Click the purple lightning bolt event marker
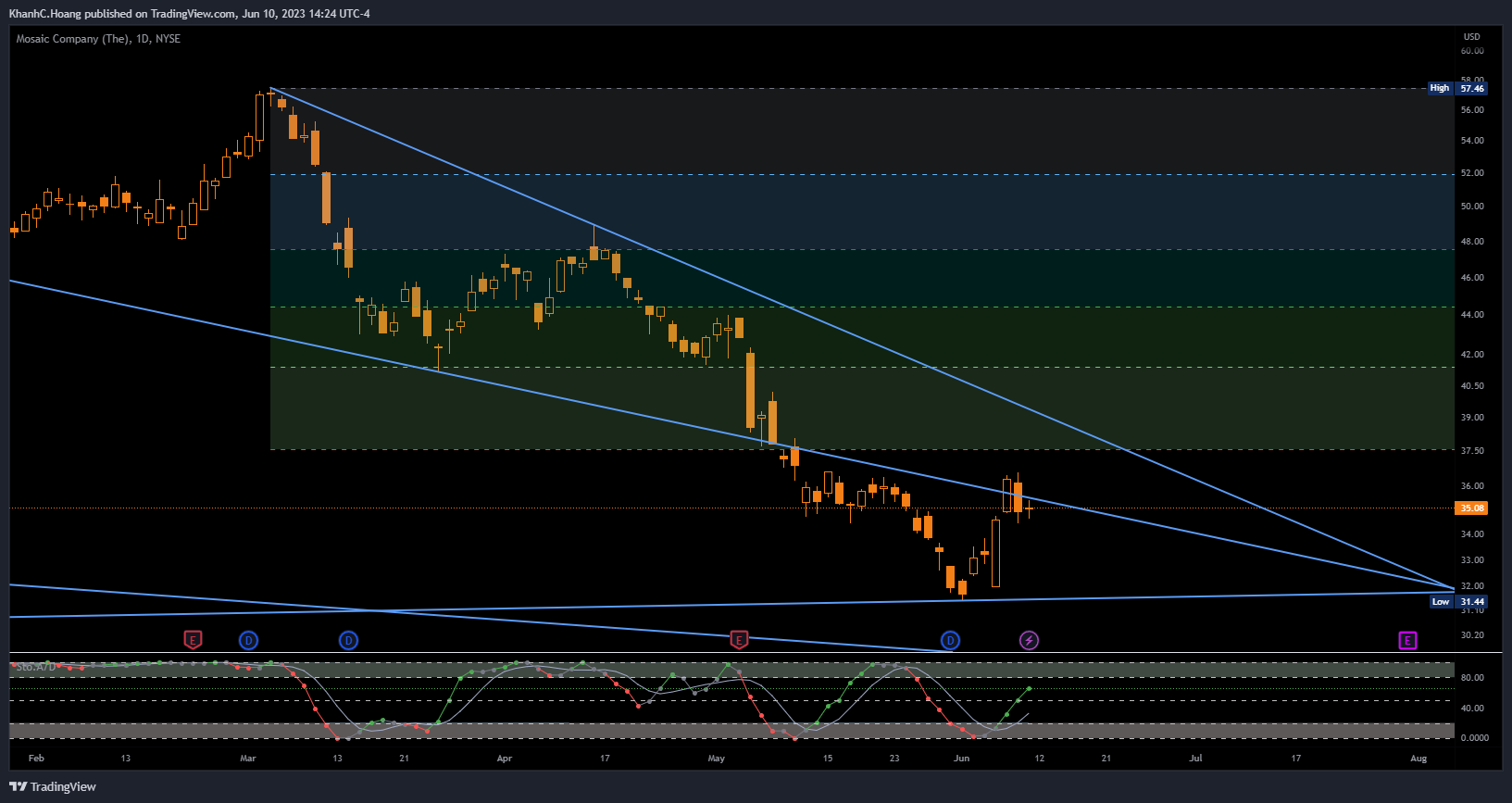Screen dimensions: 1512x803 point(1029,640)
